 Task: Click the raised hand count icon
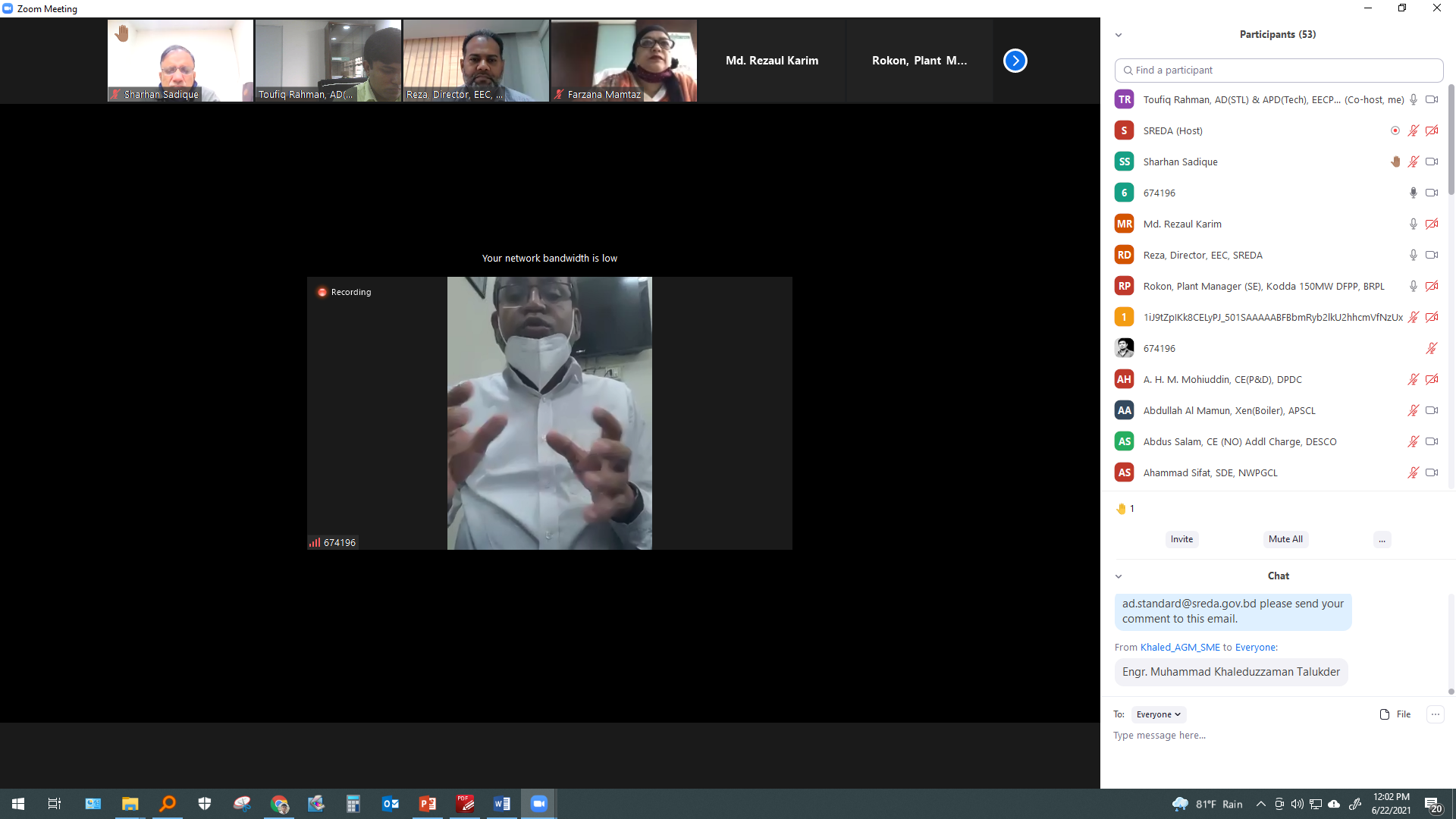pos(1121,509)
